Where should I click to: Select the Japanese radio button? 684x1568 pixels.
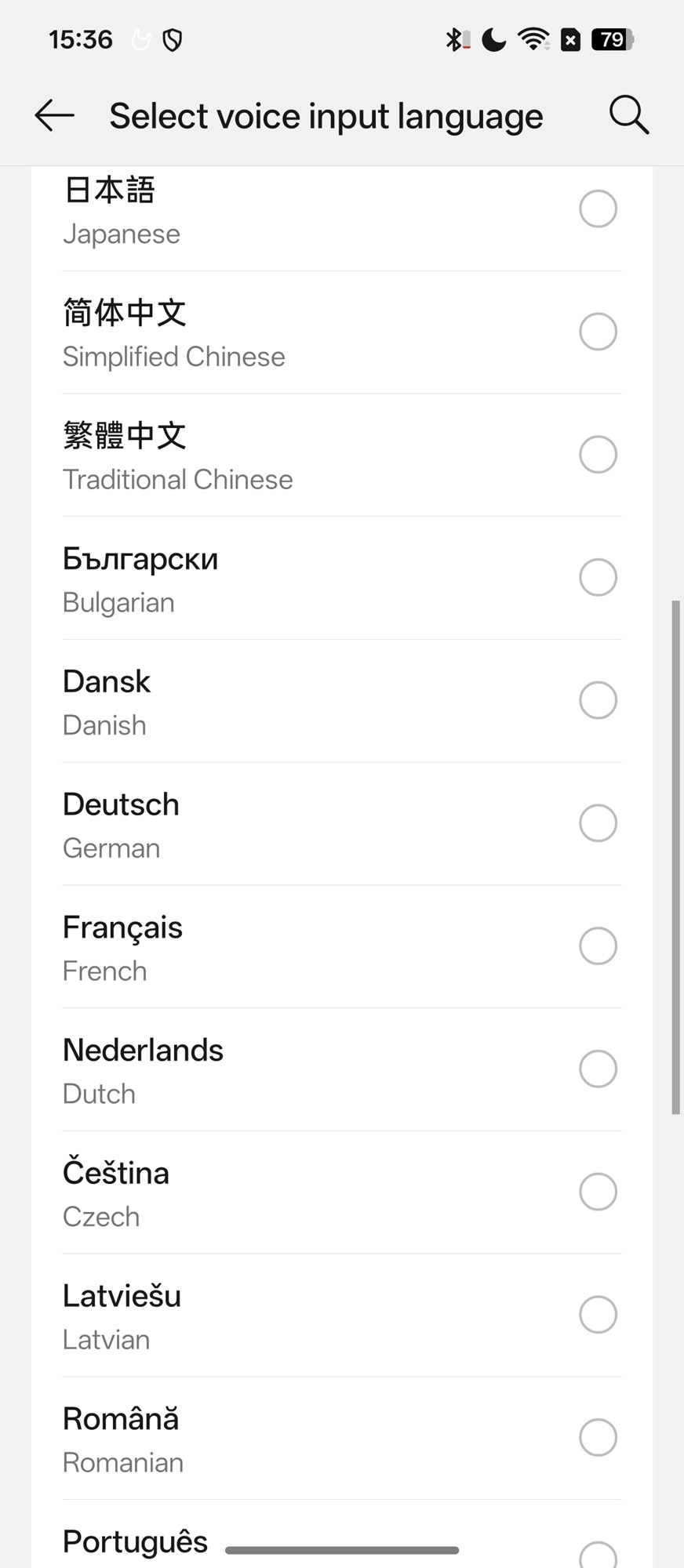598,209
